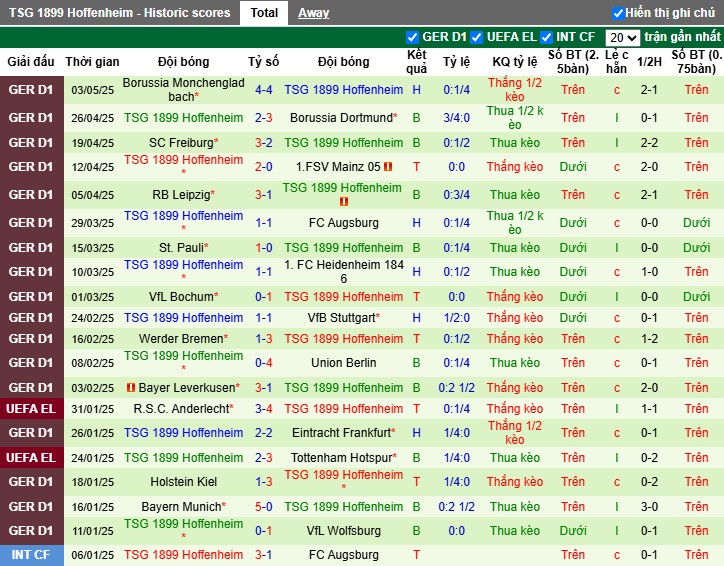
Task: Click VfL Bochum team name
Action: coord(181,296)
